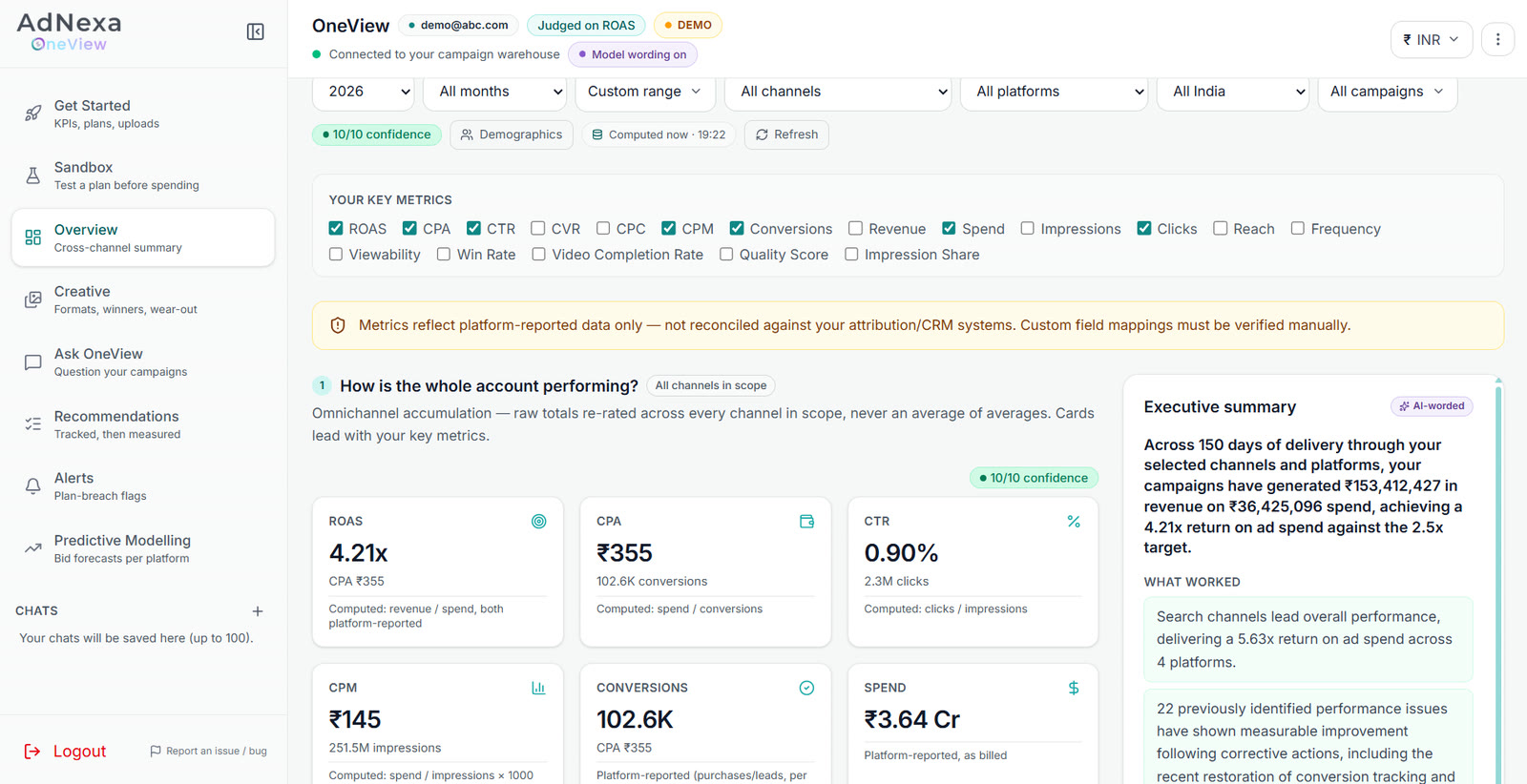Open Report an issue / bug link

coord(208,752)
